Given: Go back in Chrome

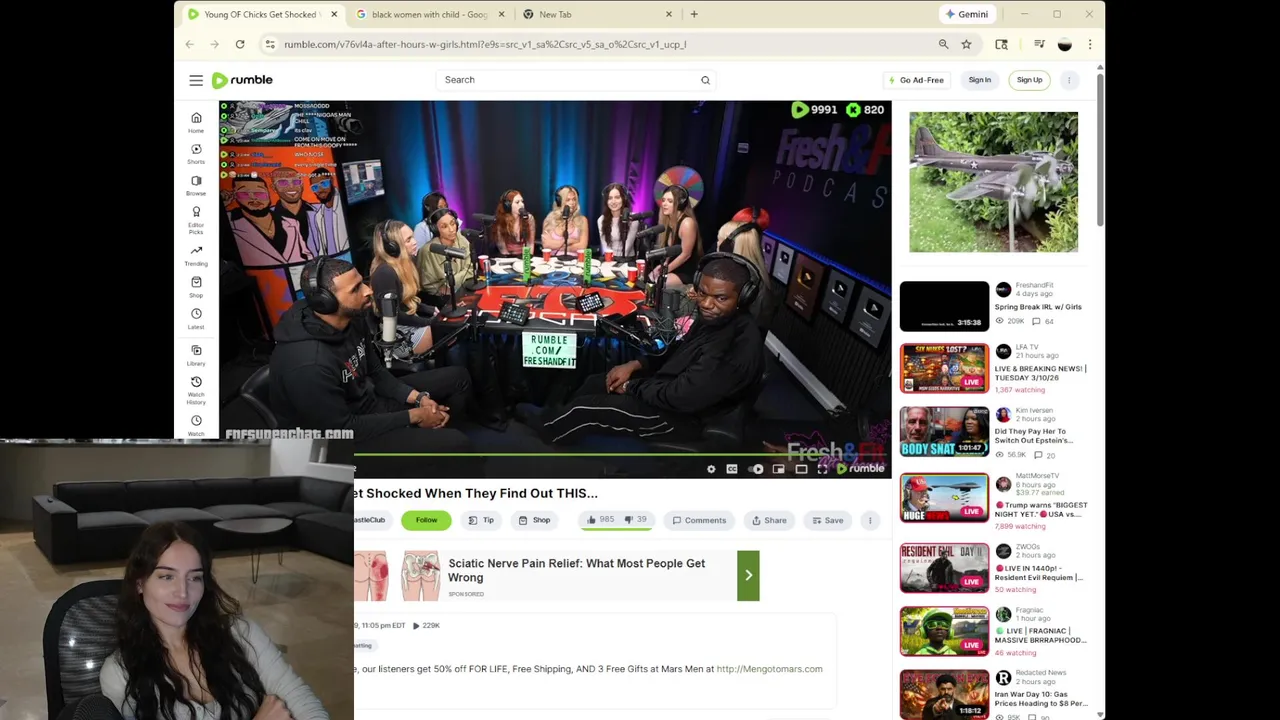Looking at the screenshot, I should coord(190,44).
